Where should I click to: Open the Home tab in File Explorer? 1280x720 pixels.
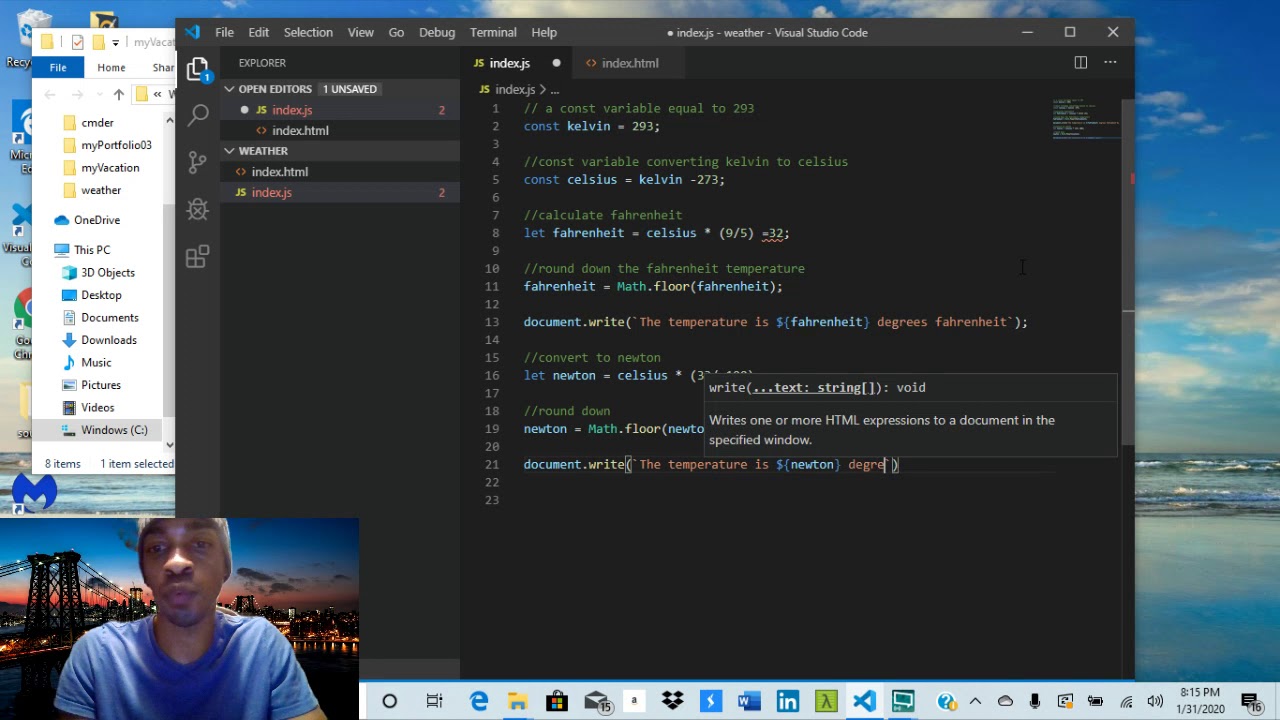pyautogui.click(x=111, y=67)
